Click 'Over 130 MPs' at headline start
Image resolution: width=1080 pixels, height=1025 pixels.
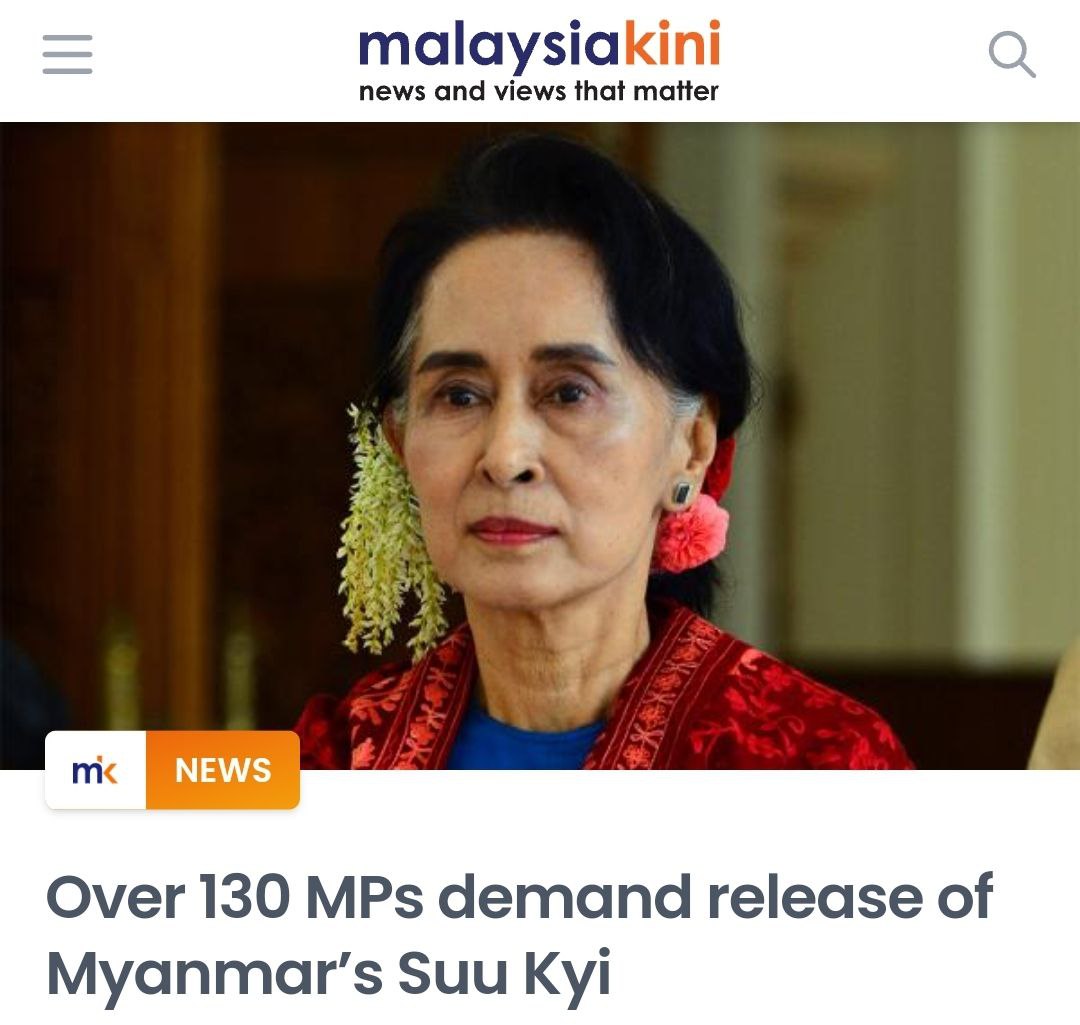tap(234, 896)
